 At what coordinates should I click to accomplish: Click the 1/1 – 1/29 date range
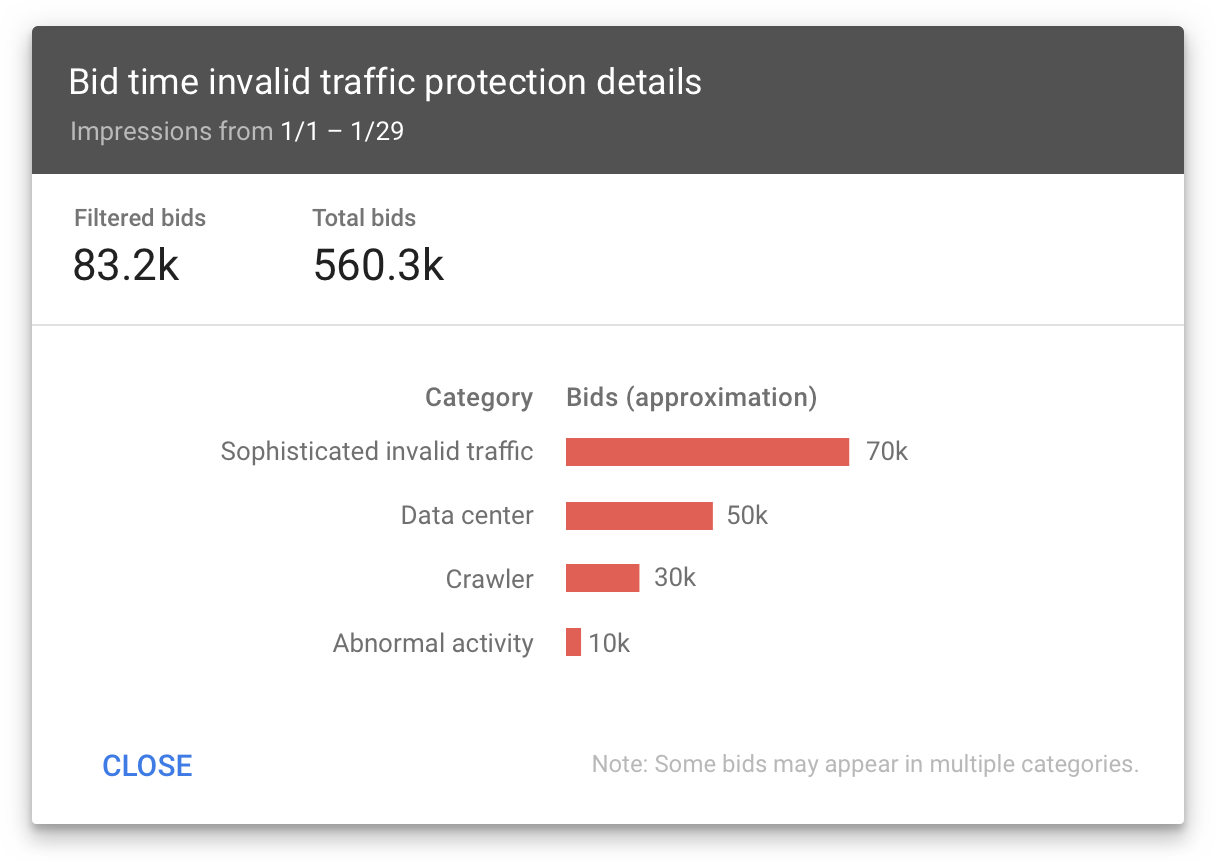[342, 131]
